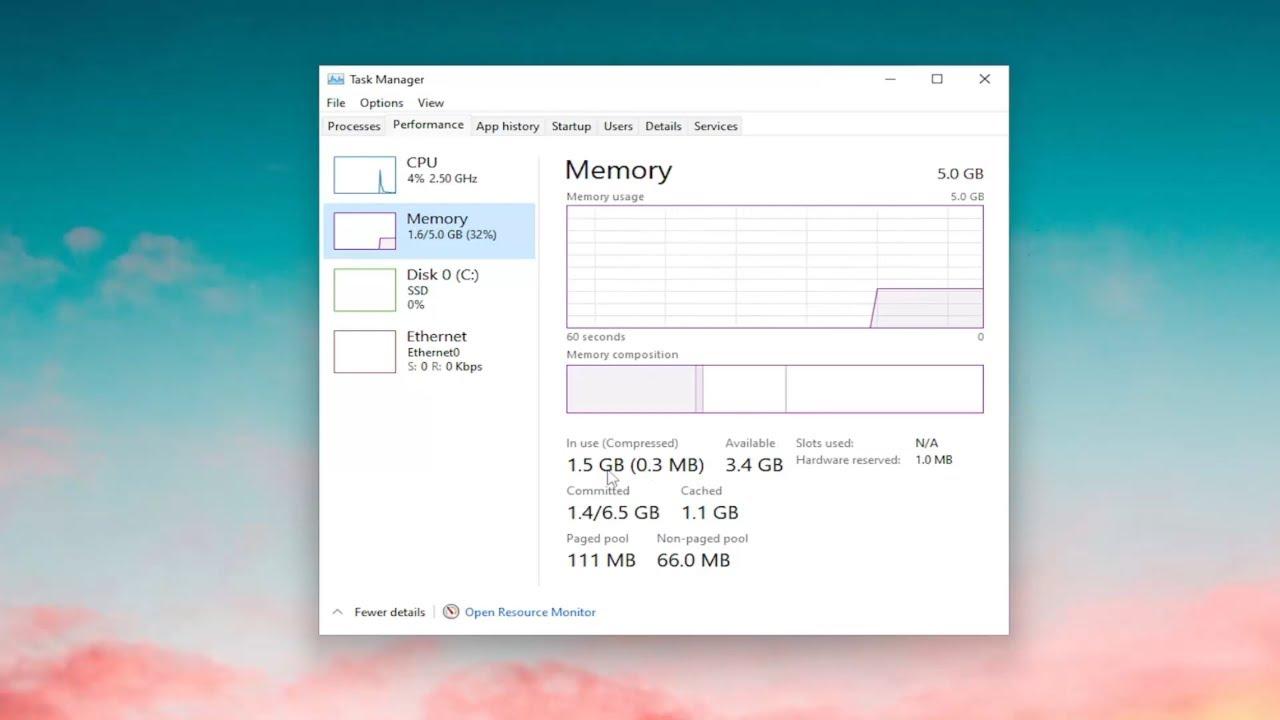
Task: Click the 60-second memory usage graph
Action: tap(775, 266)
